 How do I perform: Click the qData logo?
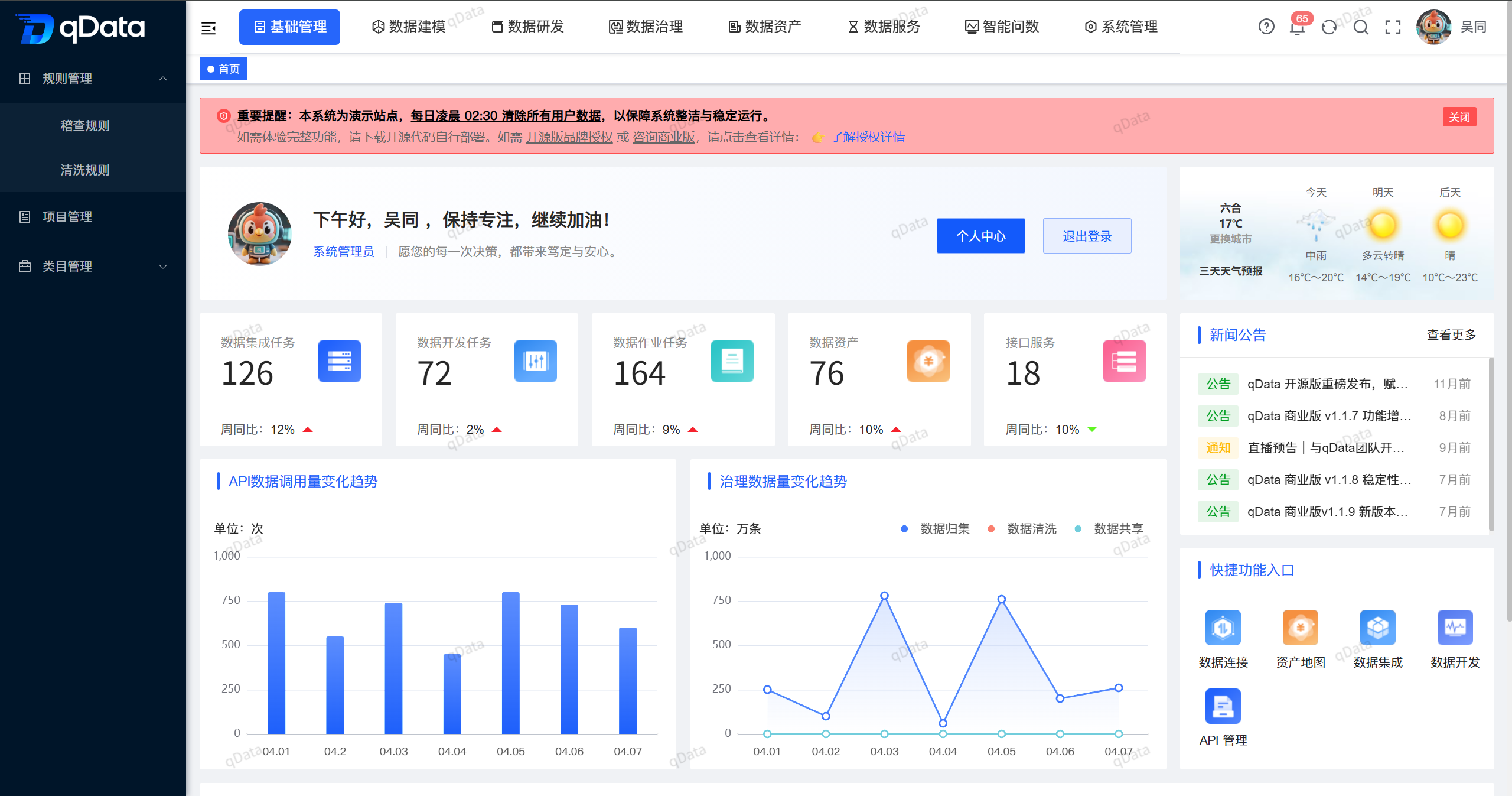(x=80, y=28)
